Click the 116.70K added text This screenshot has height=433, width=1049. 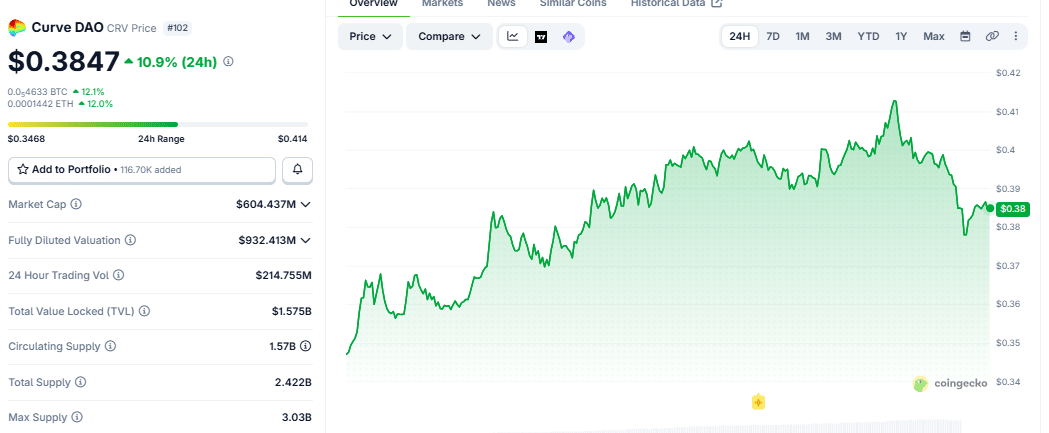pos(151,170)
